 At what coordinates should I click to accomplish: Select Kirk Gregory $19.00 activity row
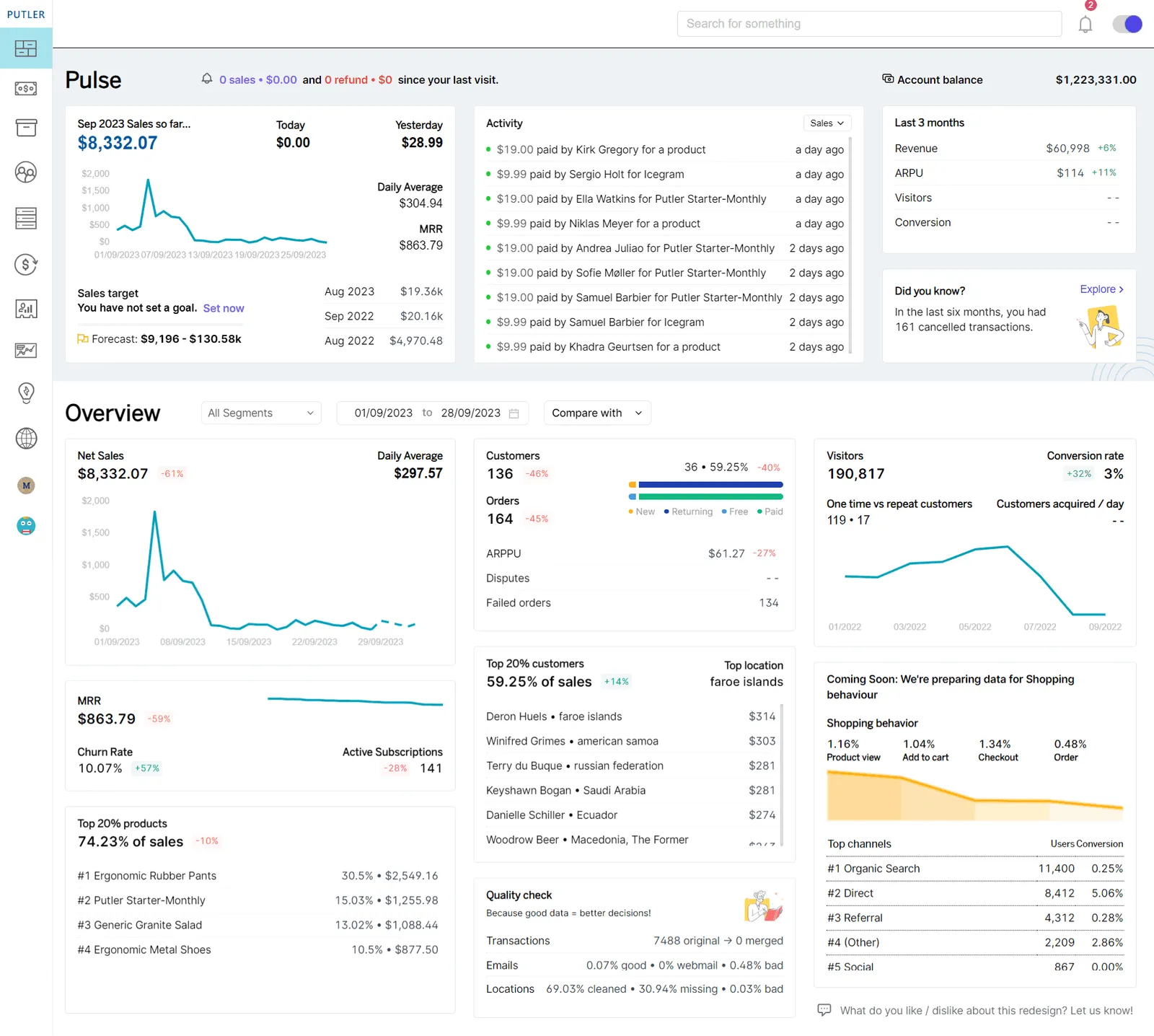click(x=665, y=149)
